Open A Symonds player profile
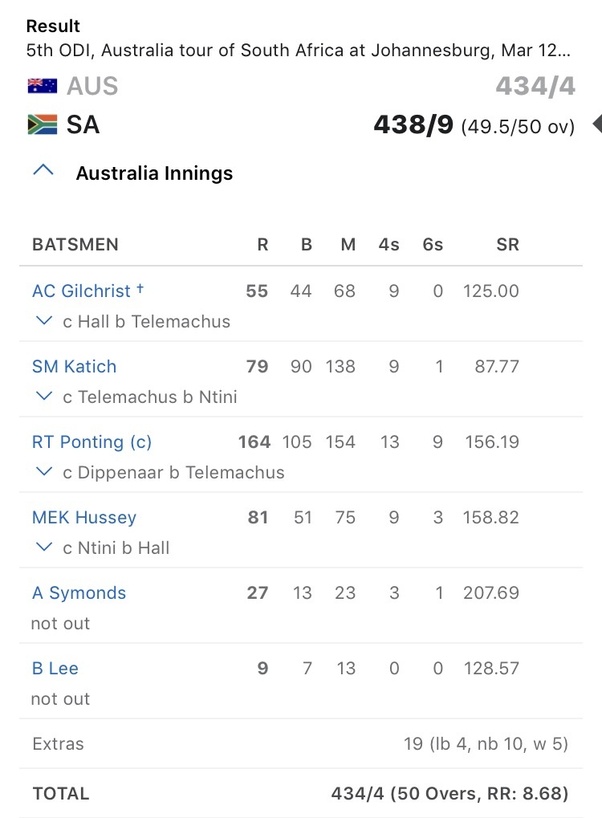Screen dimensions: 602x818 click(x=79, y=593)
